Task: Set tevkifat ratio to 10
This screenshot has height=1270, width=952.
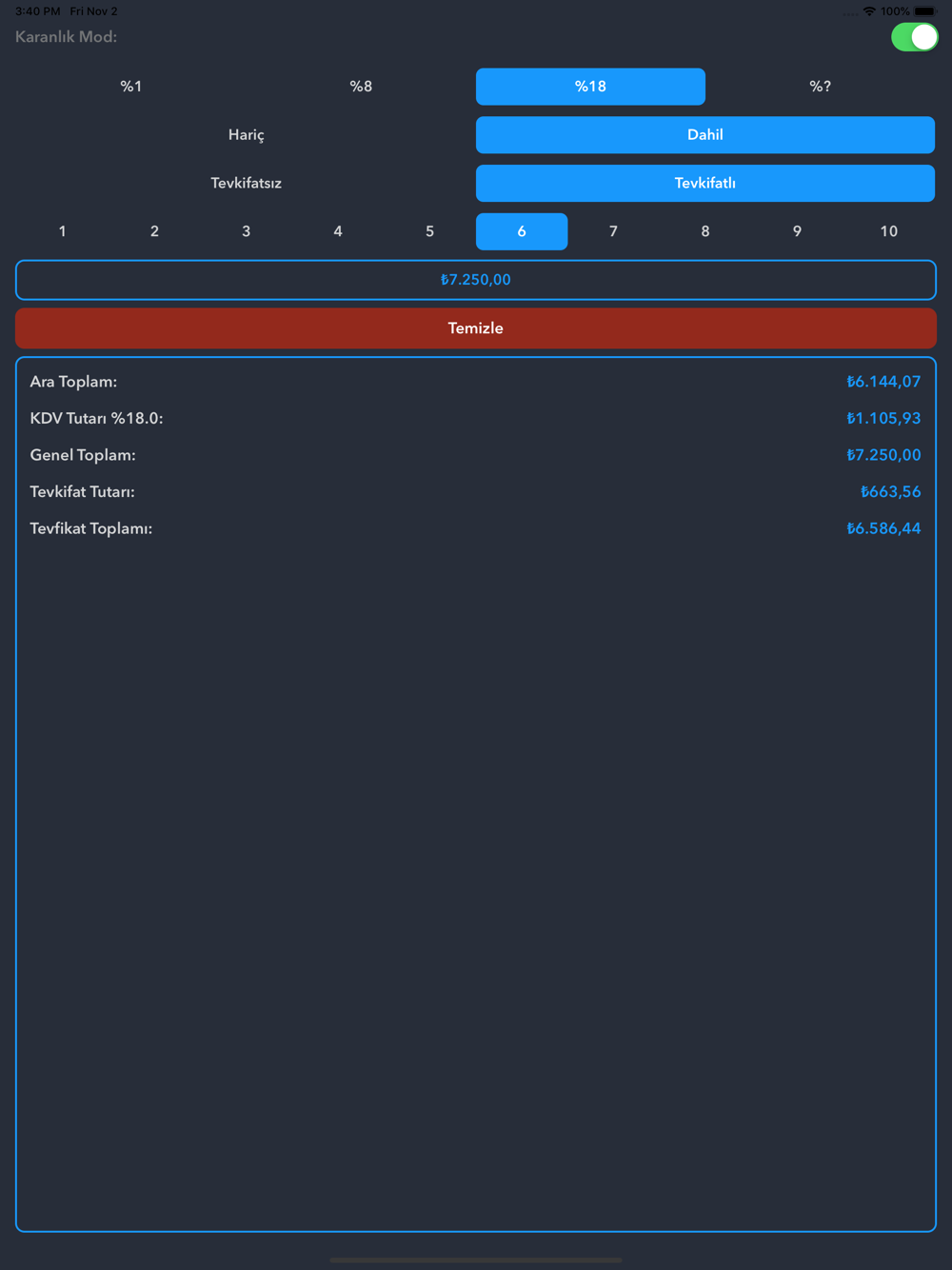Action: point(888,231)
